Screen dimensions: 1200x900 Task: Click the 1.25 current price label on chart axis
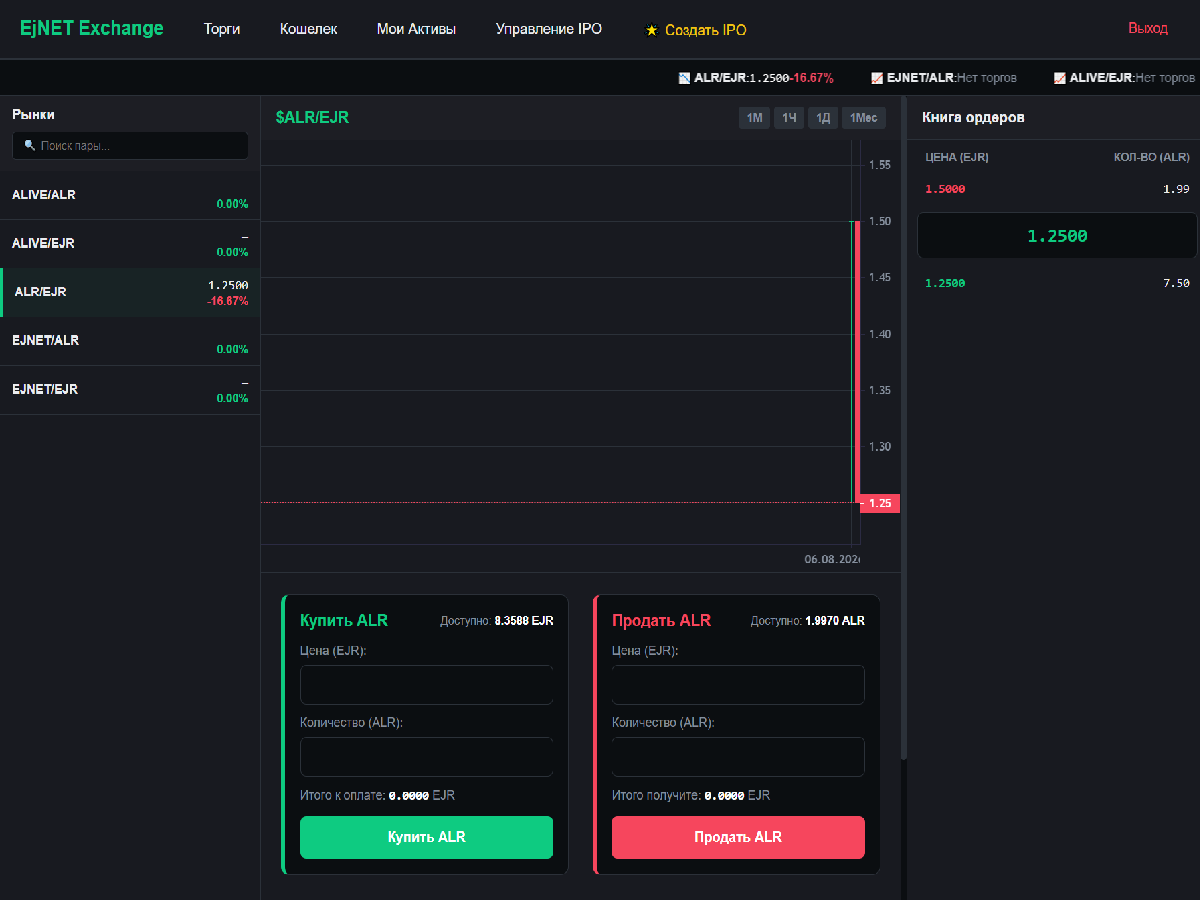tap(879, 503)
